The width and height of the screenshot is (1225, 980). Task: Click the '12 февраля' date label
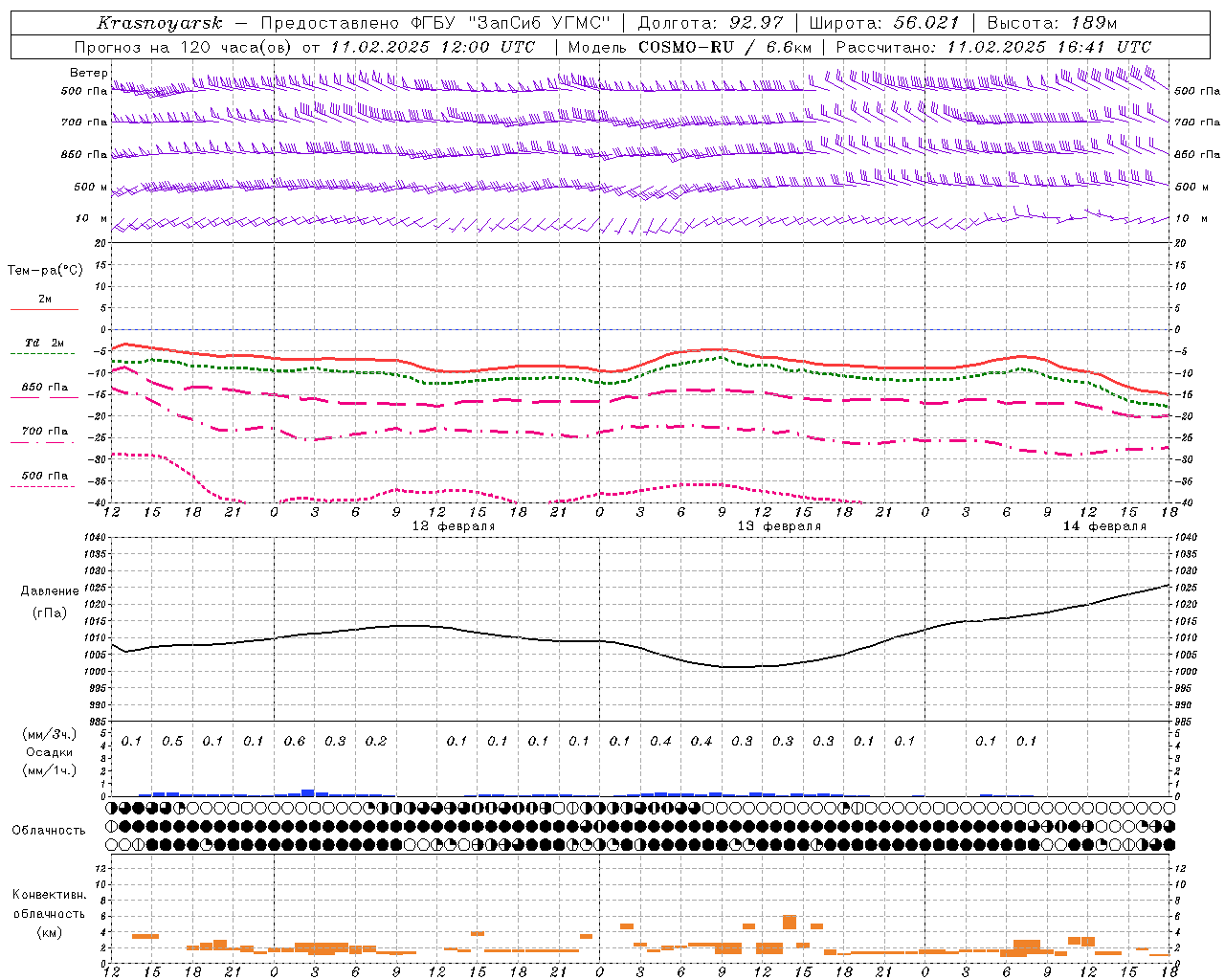tap(454, 526)
